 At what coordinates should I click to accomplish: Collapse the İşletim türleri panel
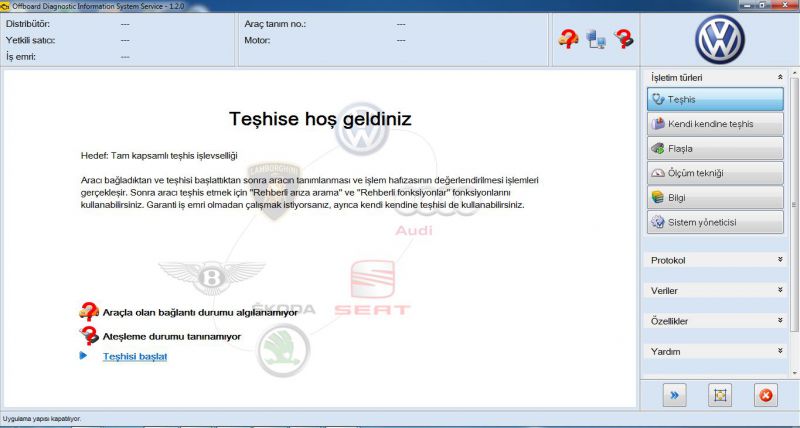point(780,78)
